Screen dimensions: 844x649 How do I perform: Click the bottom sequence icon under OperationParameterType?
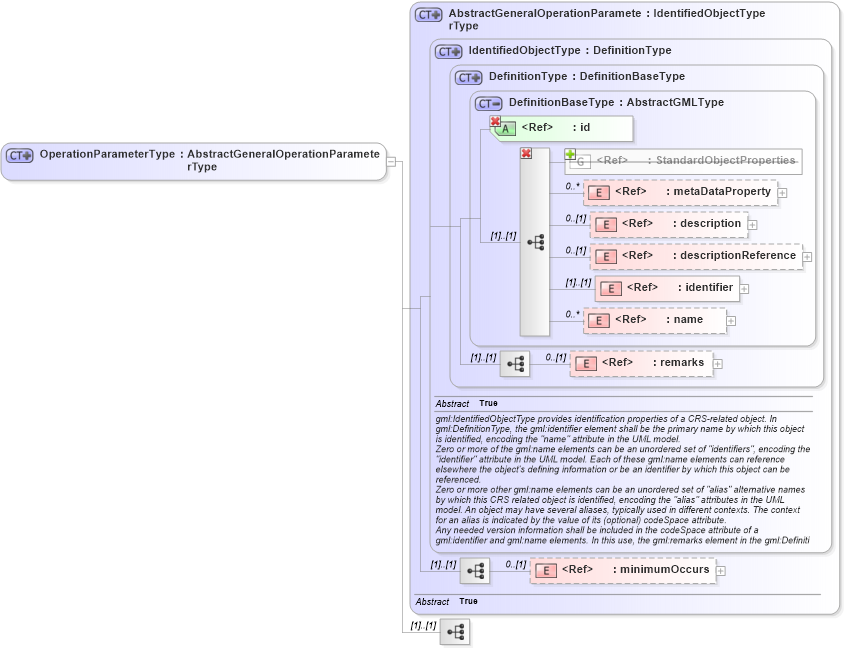pos(455,632)
